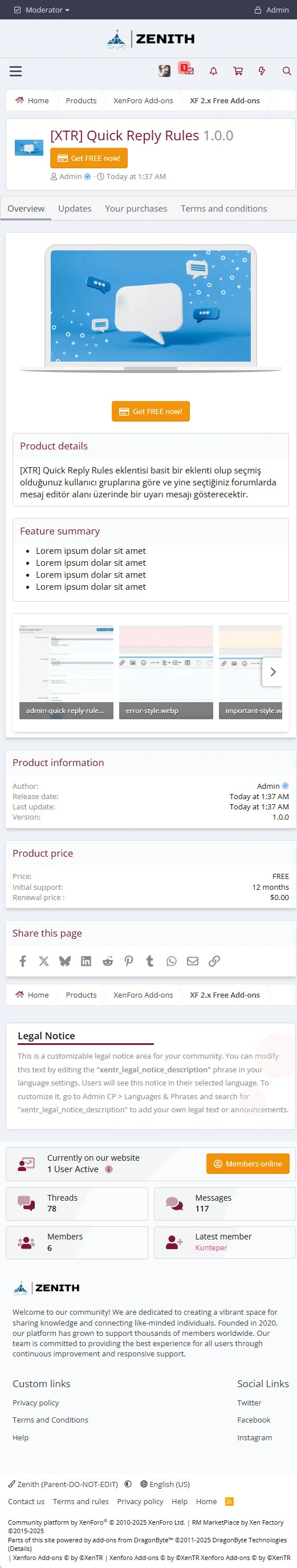Open the hamburger navigation menu
Viewport: 297px width, 1568px height.
[16, 71]
